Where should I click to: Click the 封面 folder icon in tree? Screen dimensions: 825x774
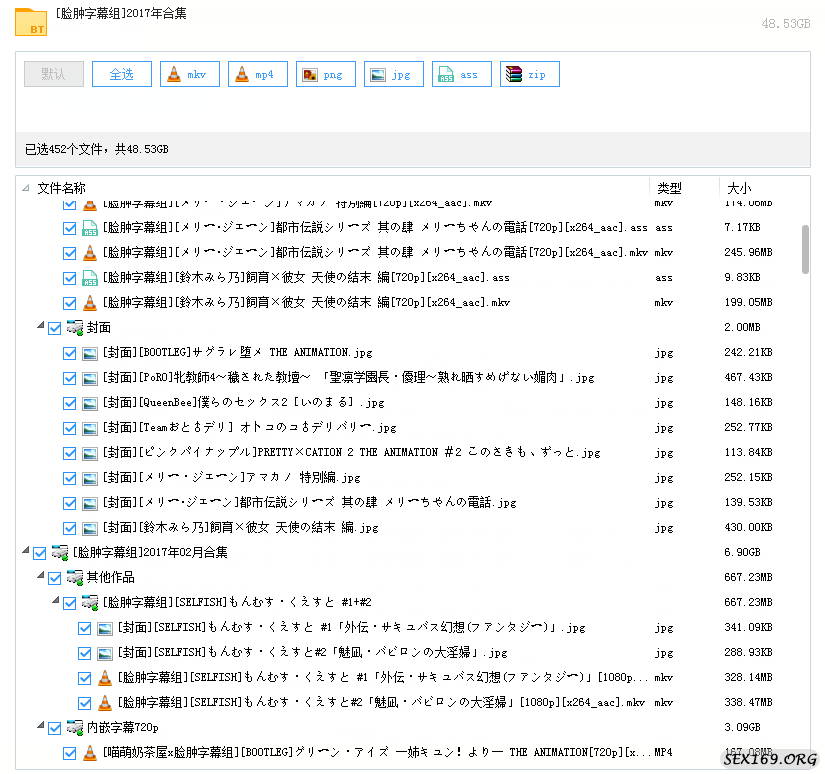click(x=75, y=328)
